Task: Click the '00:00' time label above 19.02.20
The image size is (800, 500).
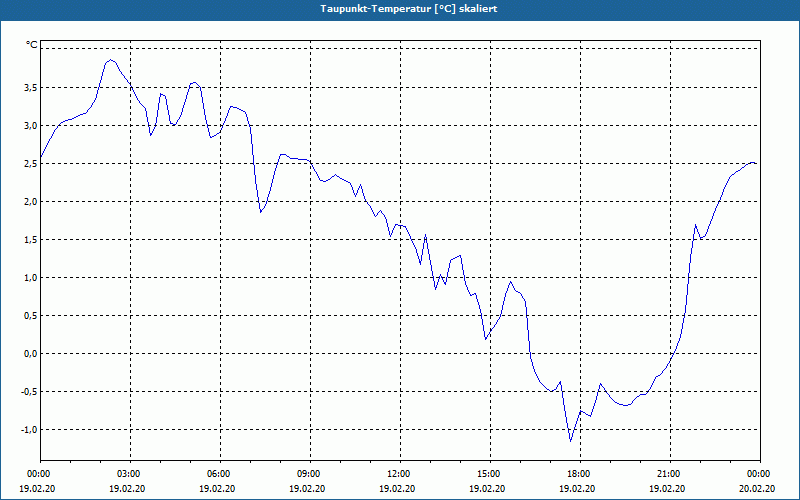Action: coord(38,474)
